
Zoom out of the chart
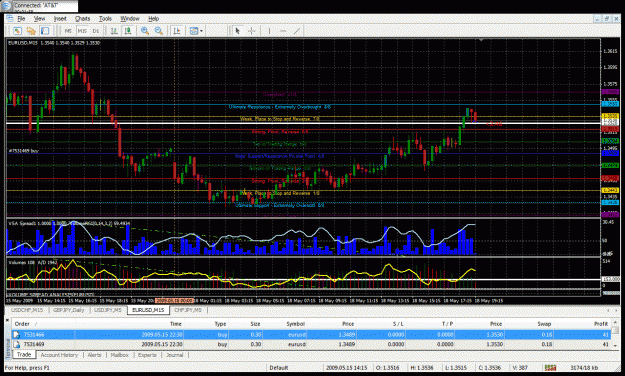click(159, 31)
